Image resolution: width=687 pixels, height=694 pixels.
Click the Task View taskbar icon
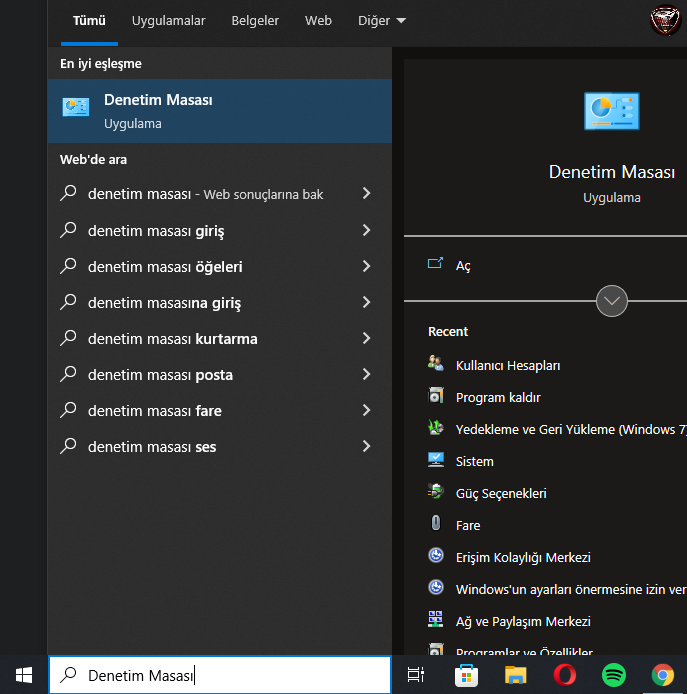416,676
